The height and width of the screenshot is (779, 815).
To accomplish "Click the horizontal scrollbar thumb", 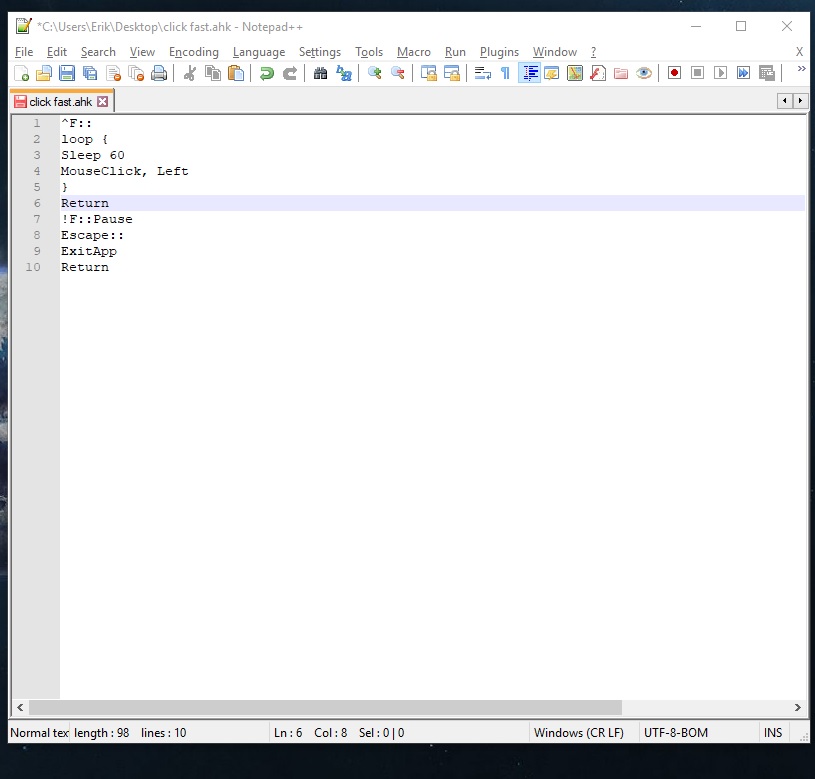I will [325, 707].
